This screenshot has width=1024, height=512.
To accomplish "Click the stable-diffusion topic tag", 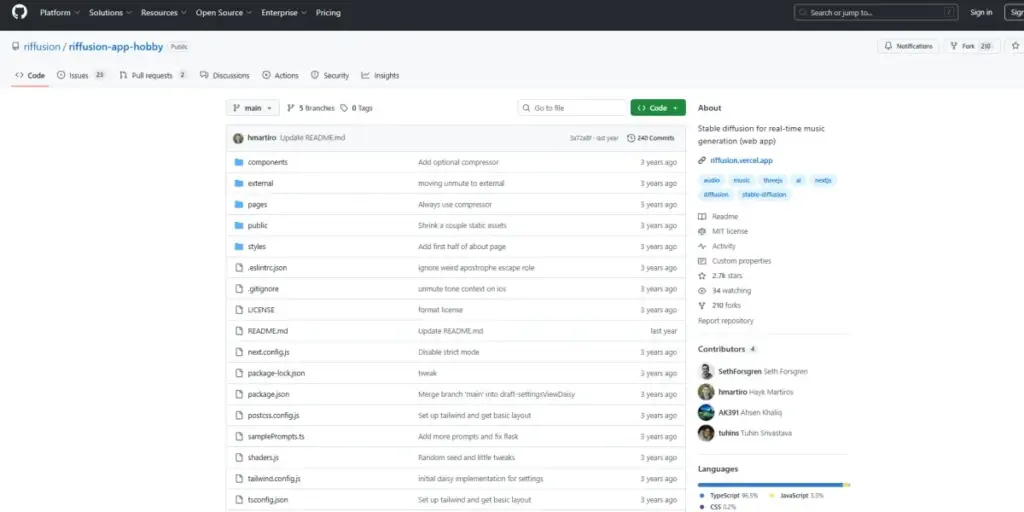I will pyautogui.click(x=763, y=195).
